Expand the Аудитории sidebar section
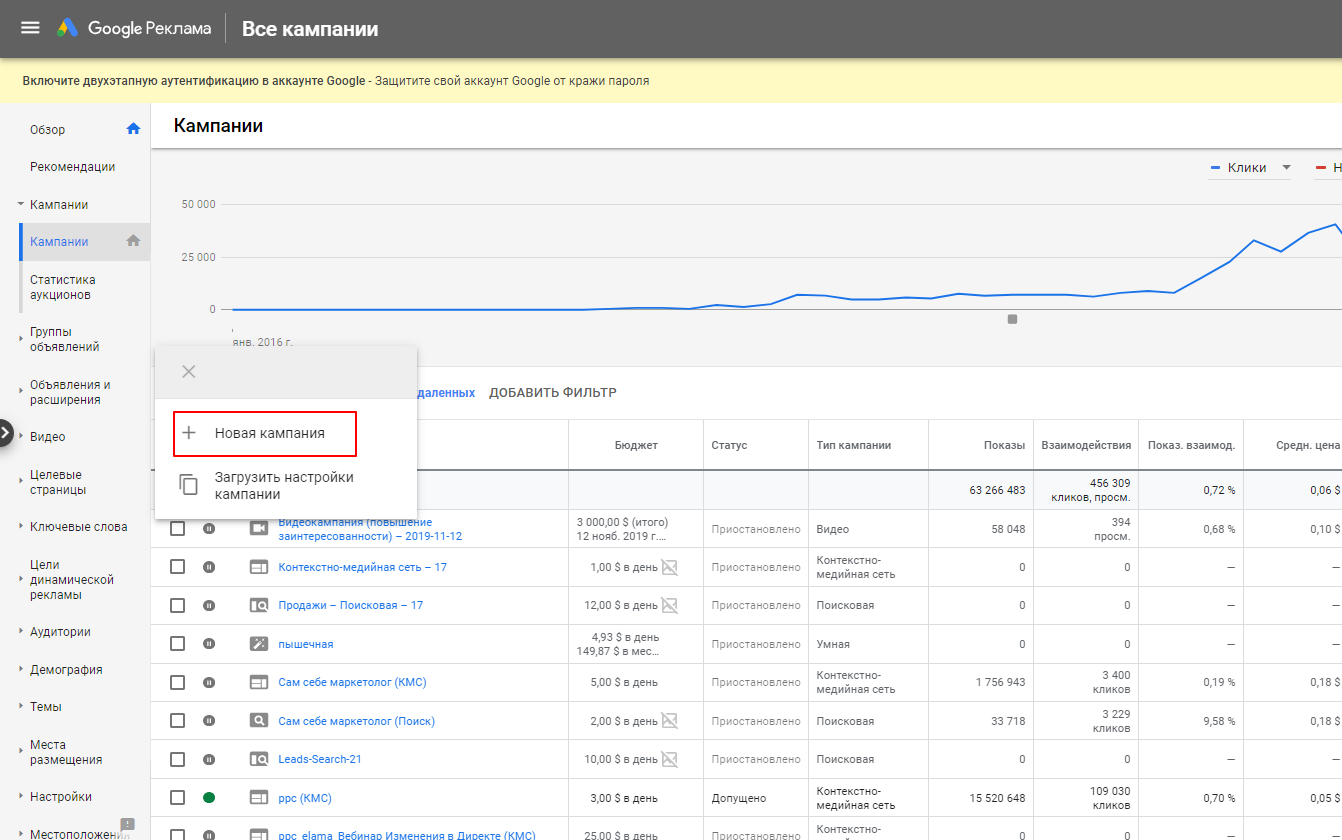 (x=20, y=632)
